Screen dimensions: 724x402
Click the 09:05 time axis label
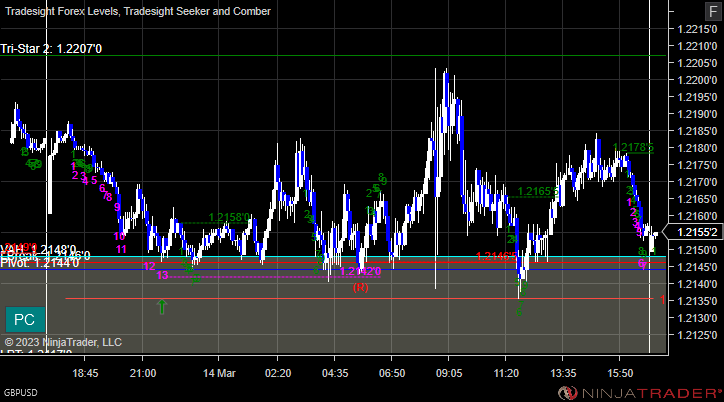click(449, 373)
